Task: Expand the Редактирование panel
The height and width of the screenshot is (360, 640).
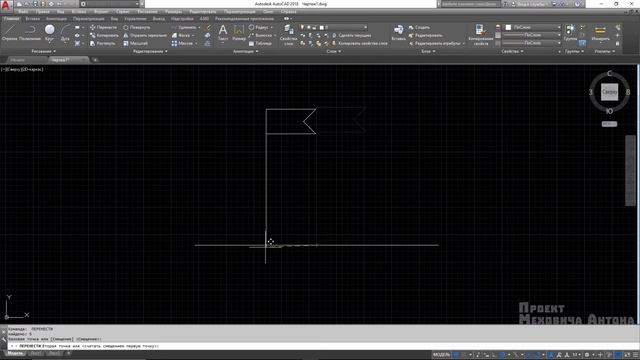Action: click(x=150, y=51)
